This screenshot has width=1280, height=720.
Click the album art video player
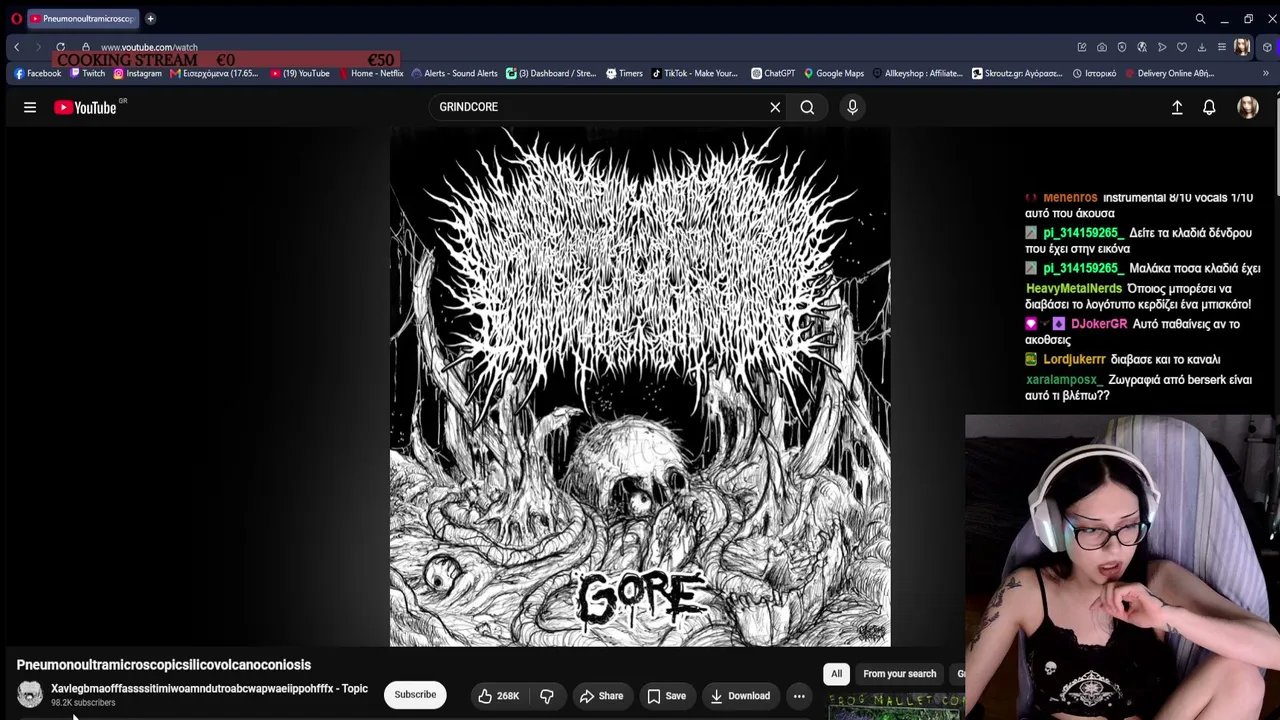pyautogui.click(x=640, y=387)
